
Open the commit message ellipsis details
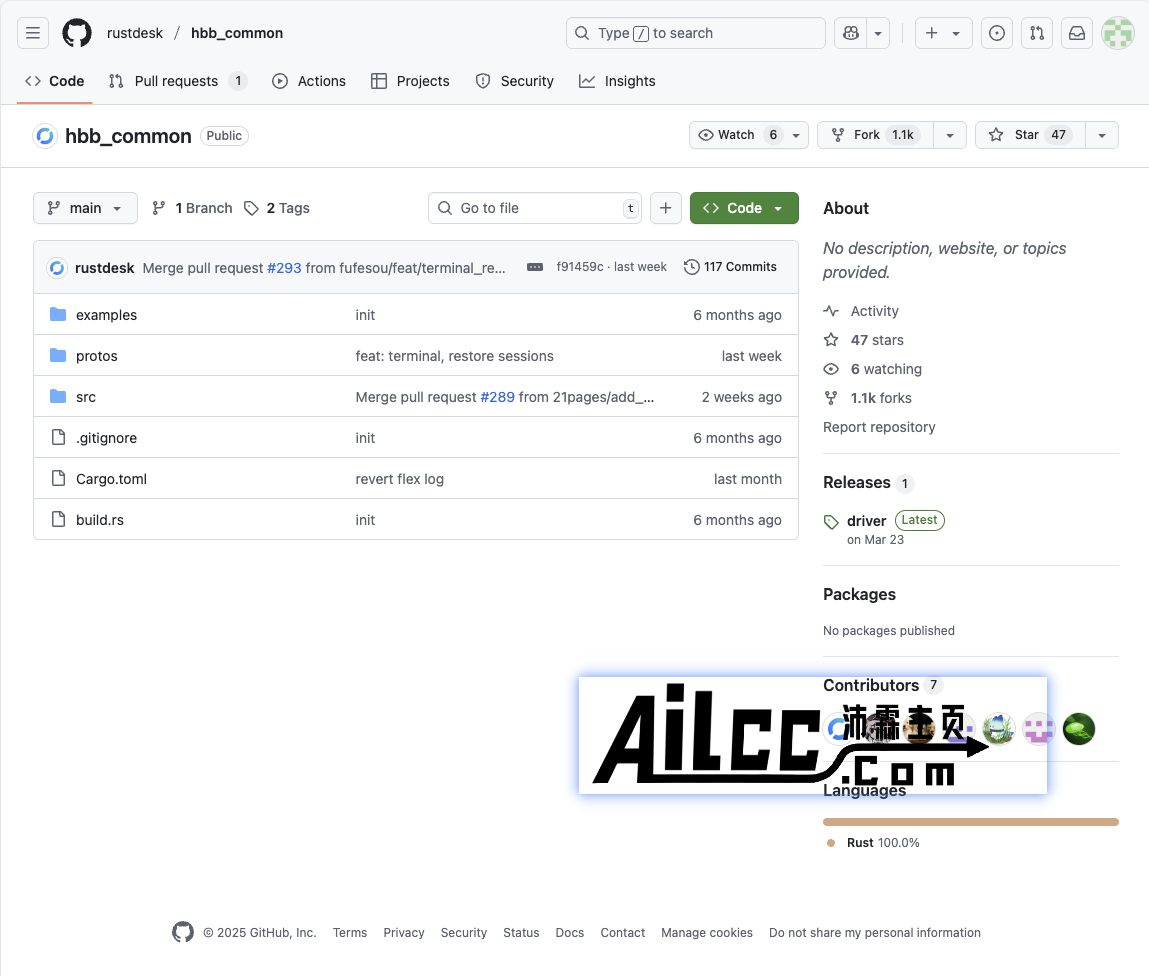point(535,267)
